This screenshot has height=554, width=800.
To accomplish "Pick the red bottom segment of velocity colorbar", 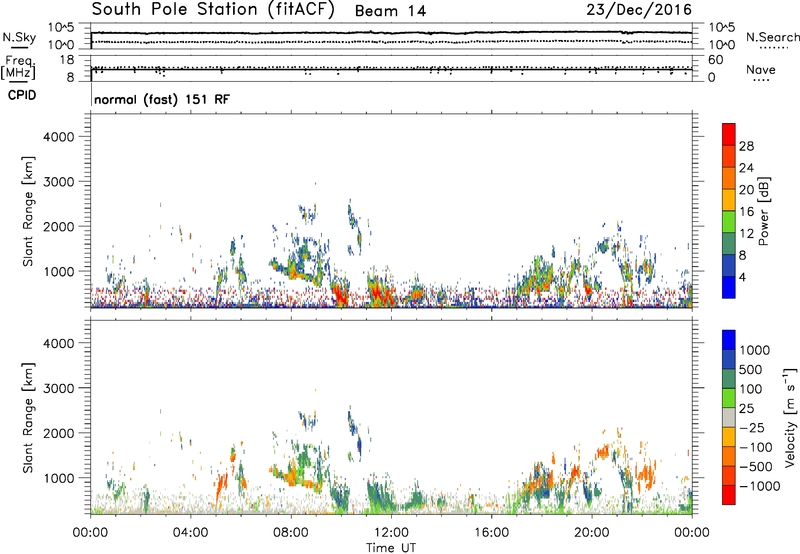I will pyautogui.click(x=729, y=495).
